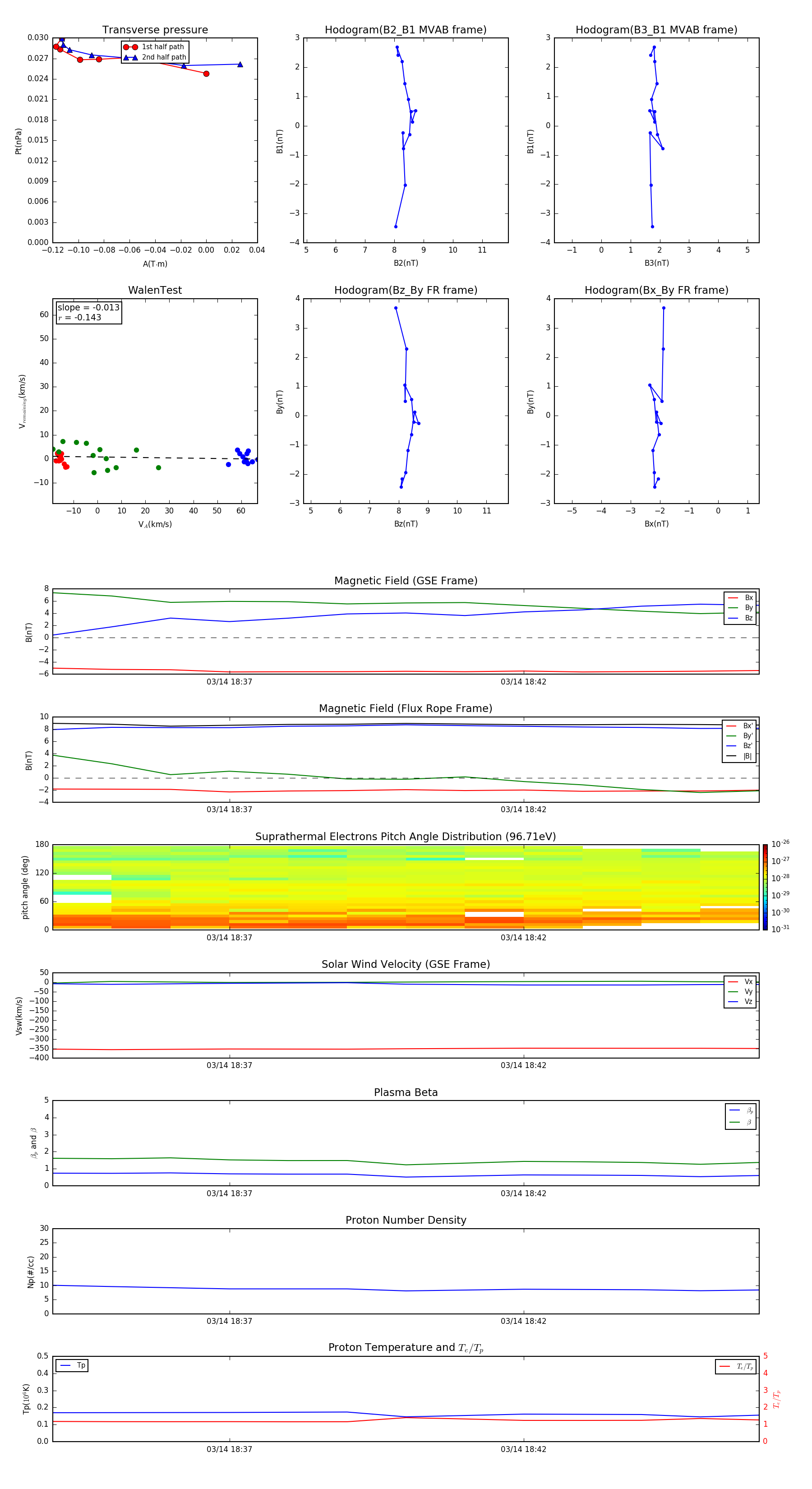
Task: Click the 03/14 18:37 tick label under Plasma Beta
Action: coord(230,1193)
